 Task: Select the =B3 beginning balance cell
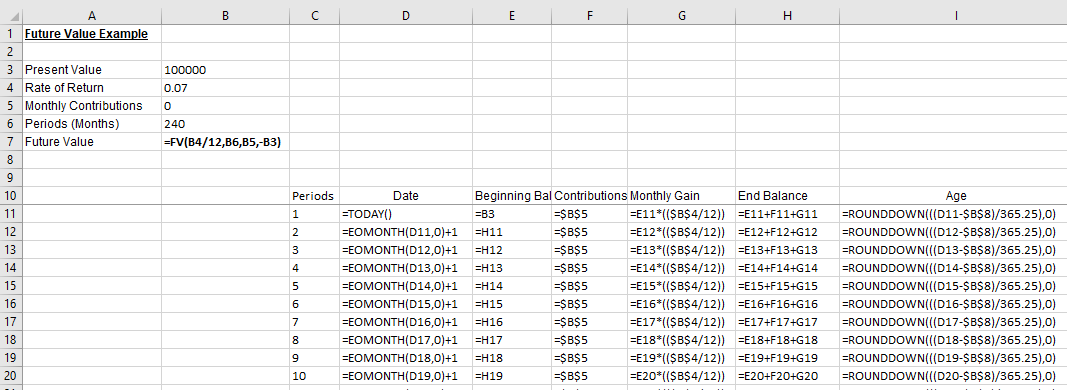click(512, 214)
